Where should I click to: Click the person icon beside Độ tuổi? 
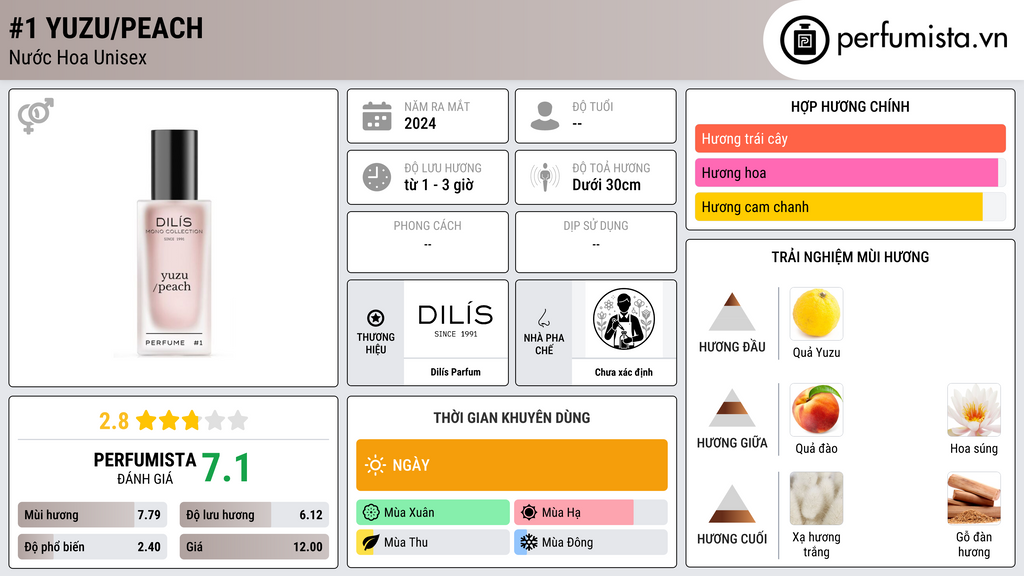tap(545, 116)
